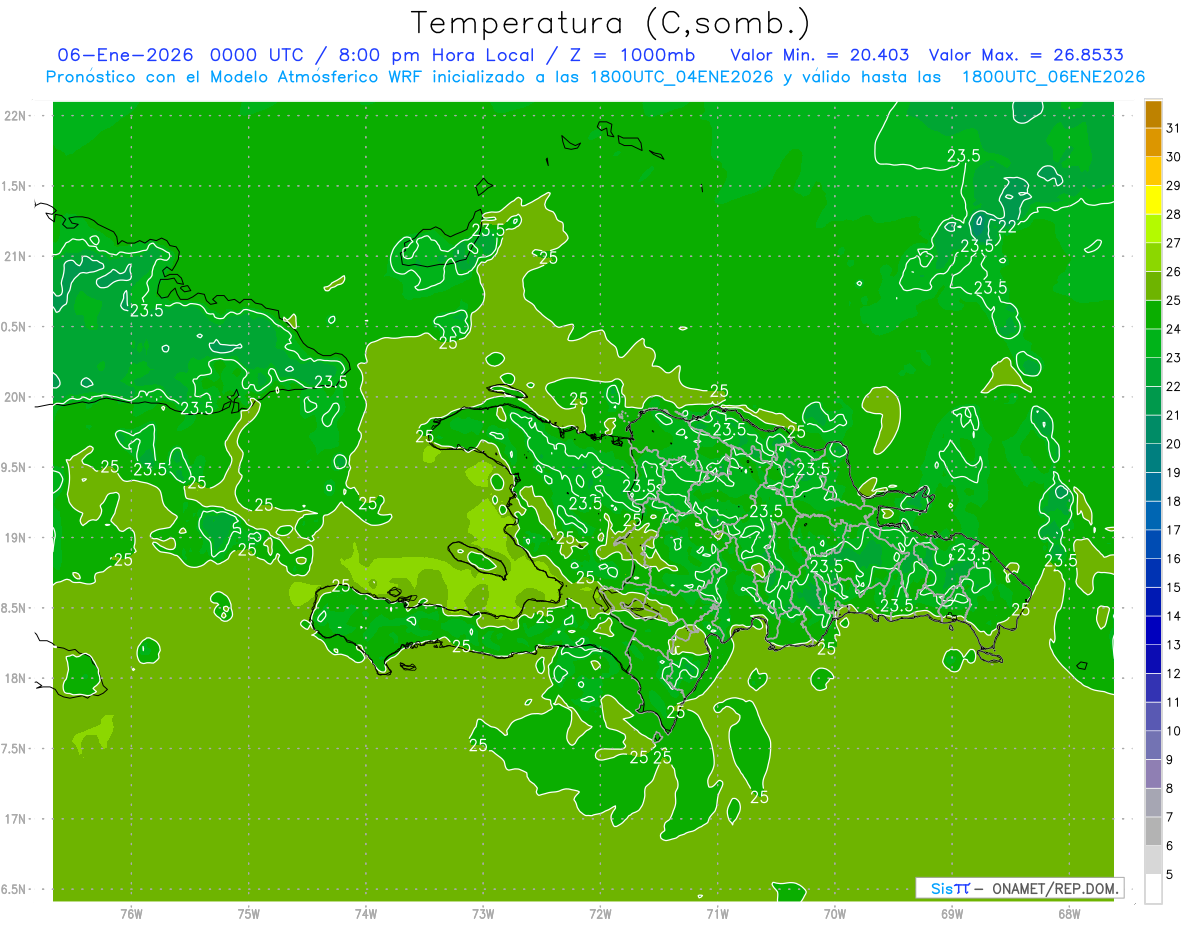Click the 76W longitude axis label

coord(131,914)
